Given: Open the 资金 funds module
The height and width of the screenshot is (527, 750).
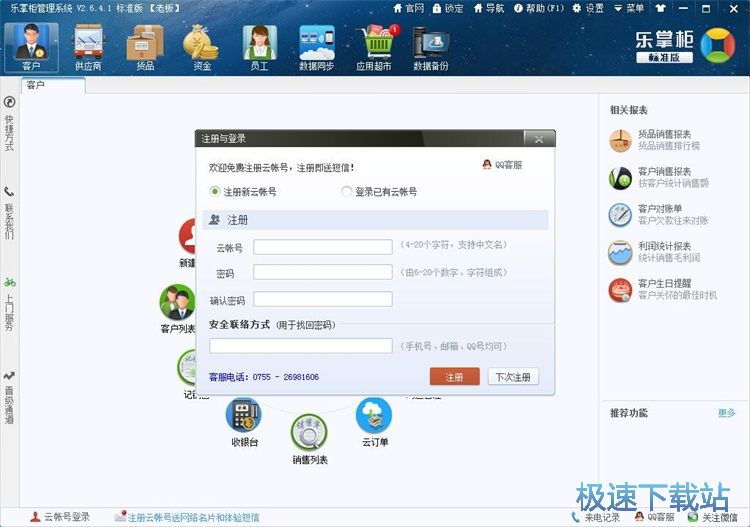Looking at the screenshot, I should pos(202,47).
